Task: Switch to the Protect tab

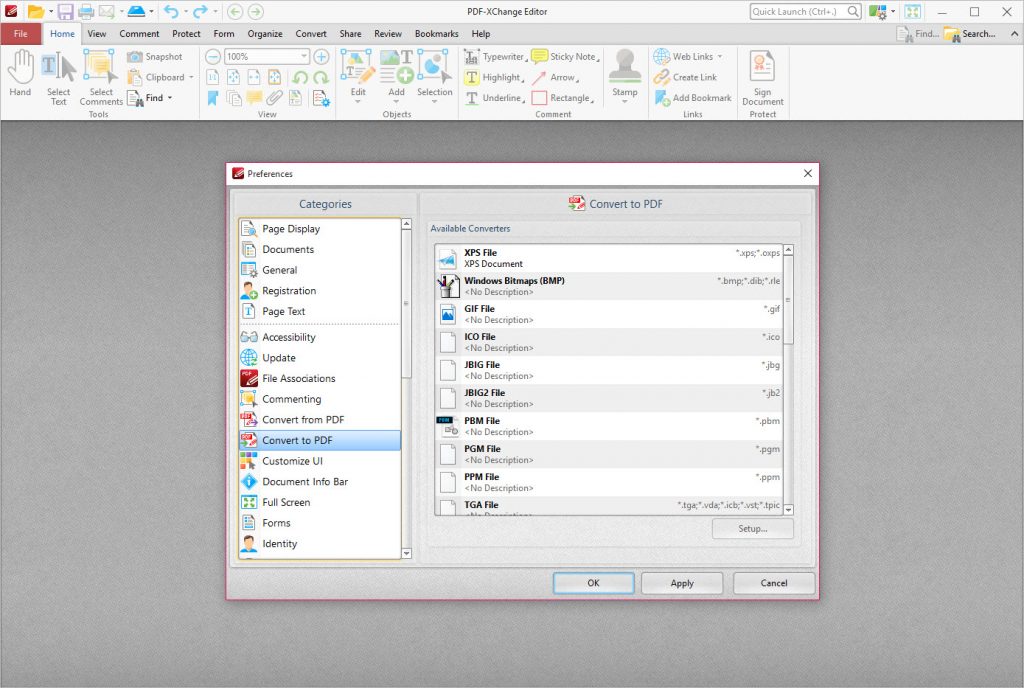Action: pyautogui.click(x=186, y=34)
